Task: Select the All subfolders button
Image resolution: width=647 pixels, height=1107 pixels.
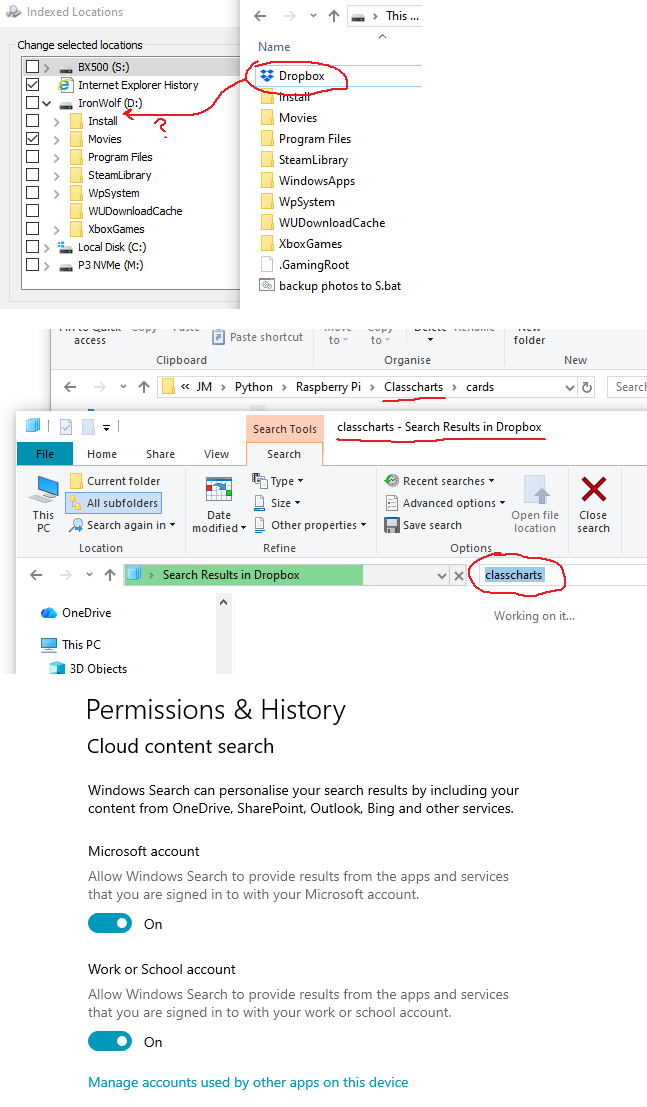Action: pos(114,503)
